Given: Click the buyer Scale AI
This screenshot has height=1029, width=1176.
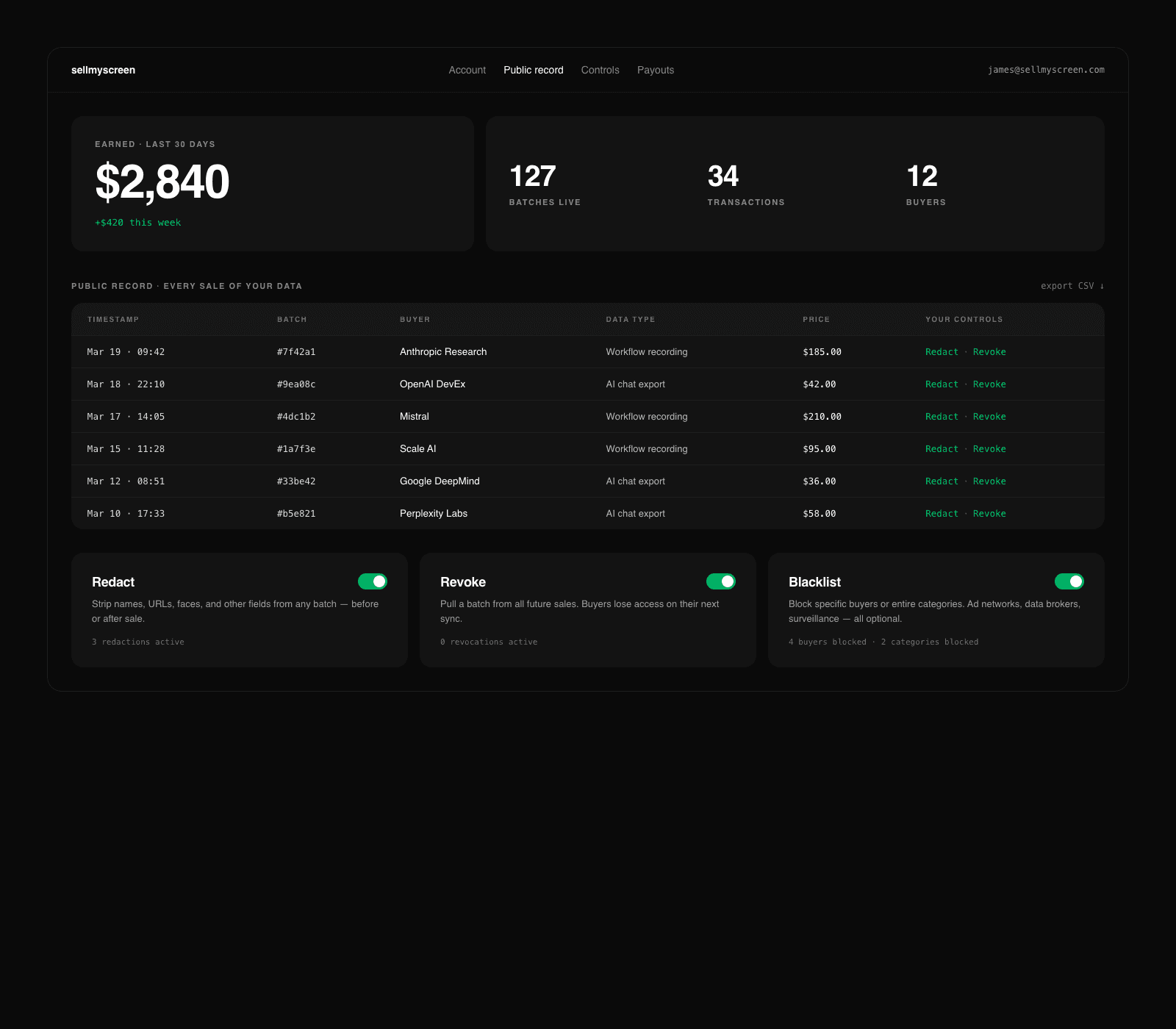Looking at the screenshot, I should click(418, 449).
